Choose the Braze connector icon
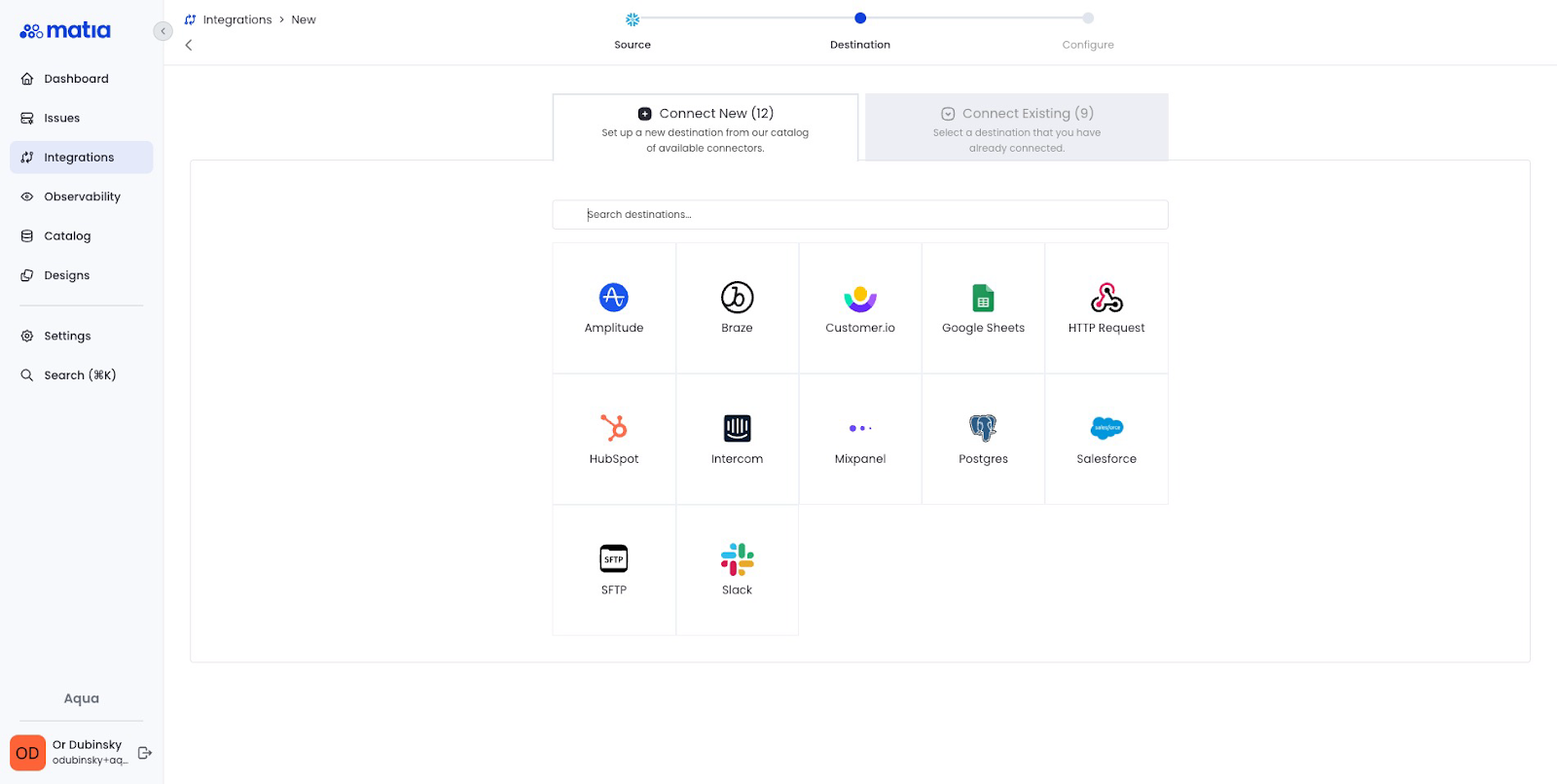 coord(737,297)
